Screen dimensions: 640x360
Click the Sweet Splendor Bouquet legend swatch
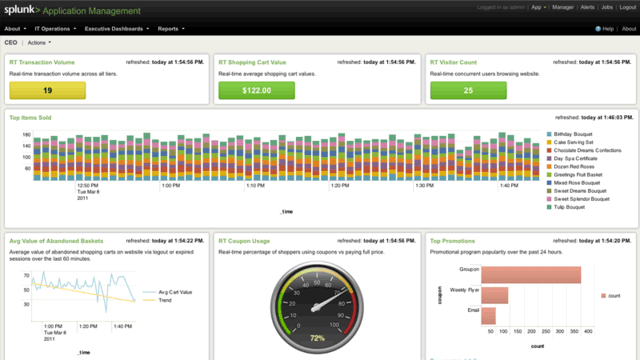549,199
